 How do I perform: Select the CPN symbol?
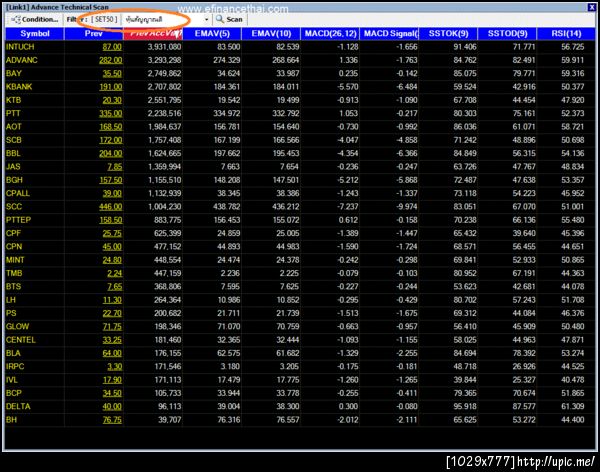14,247
